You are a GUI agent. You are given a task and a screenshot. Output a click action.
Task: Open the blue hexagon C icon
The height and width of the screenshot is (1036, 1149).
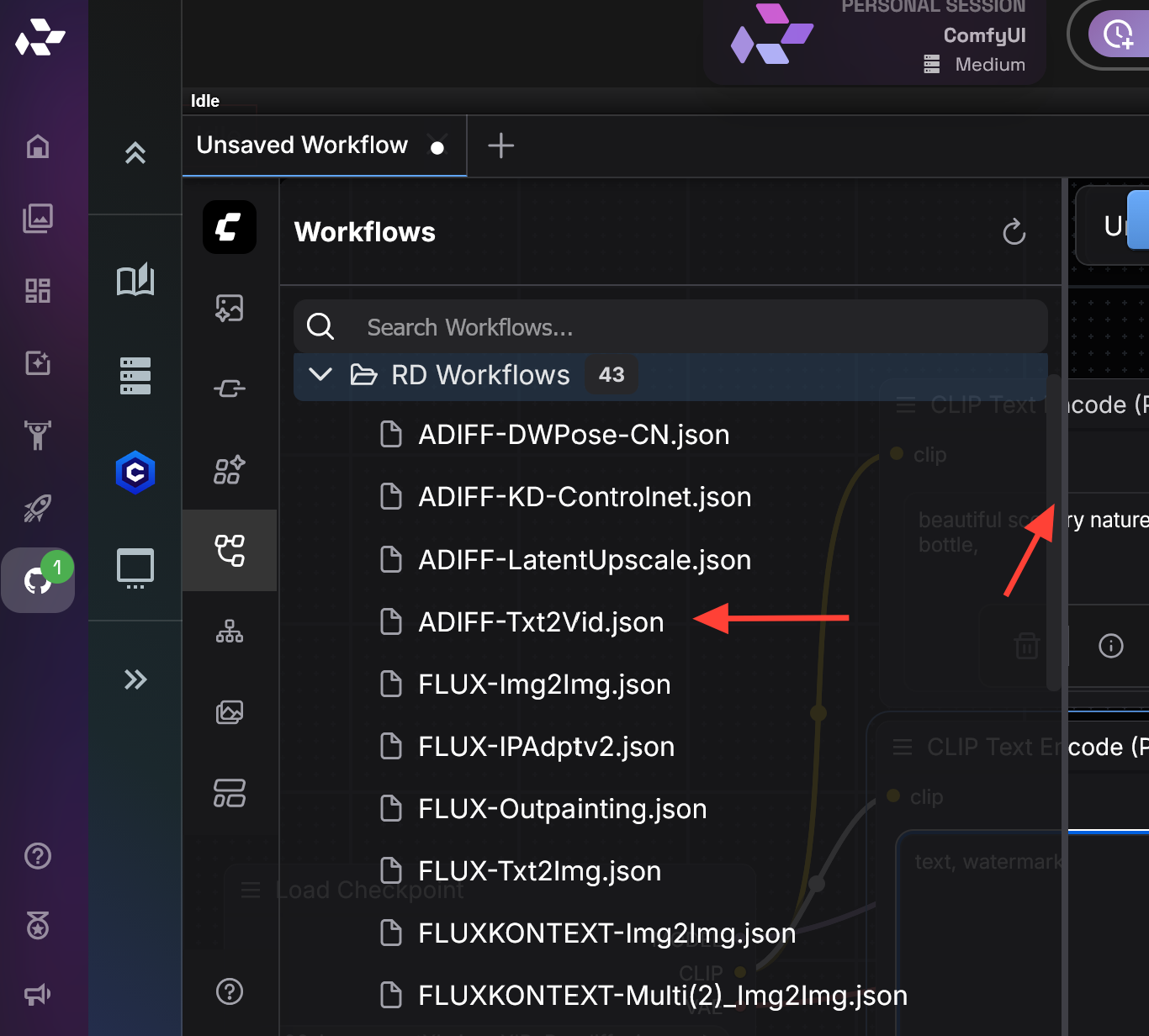coord(135,473)
